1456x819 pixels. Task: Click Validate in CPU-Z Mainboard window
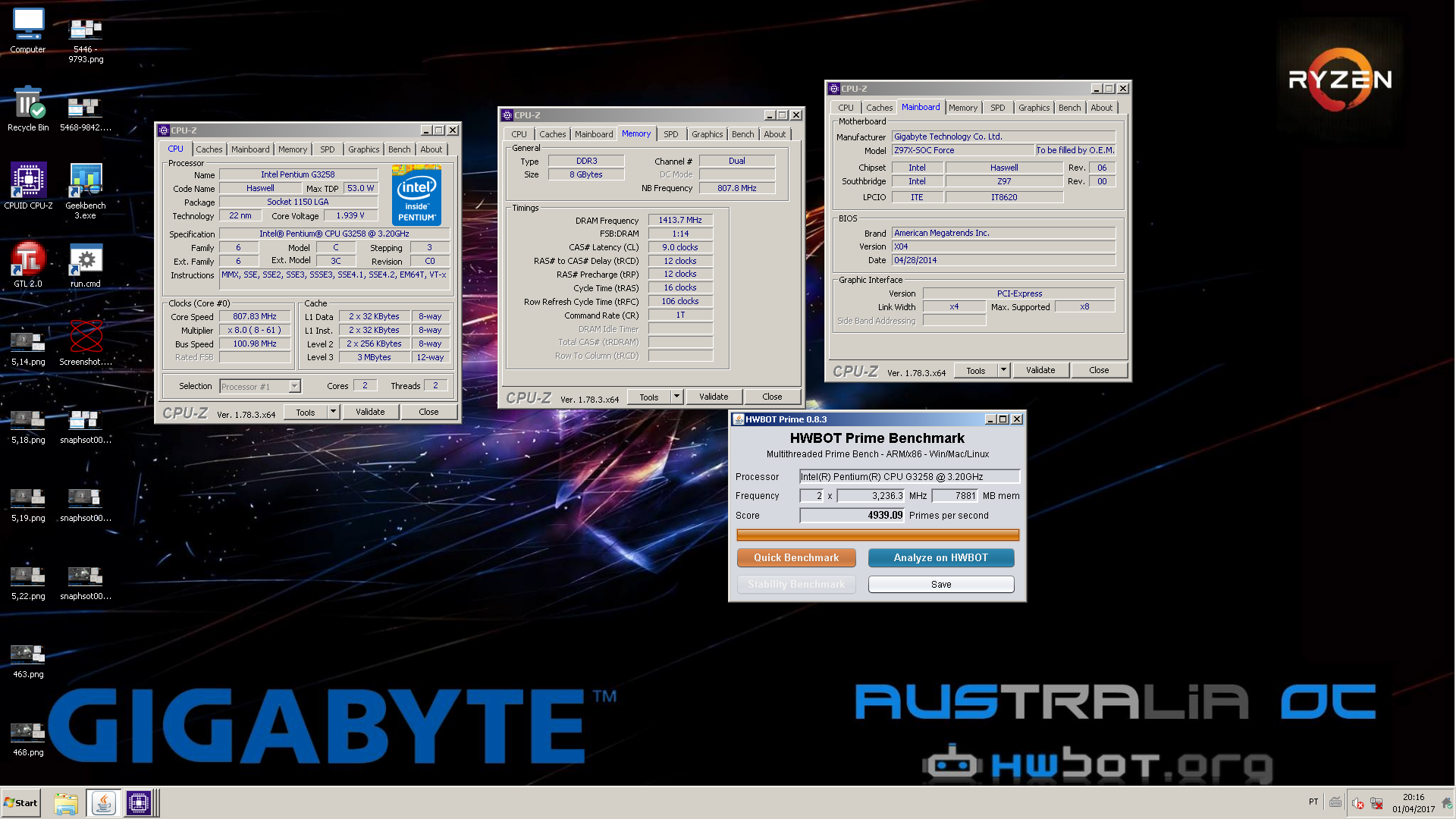pyautogui.click(x=1040, y=370)
